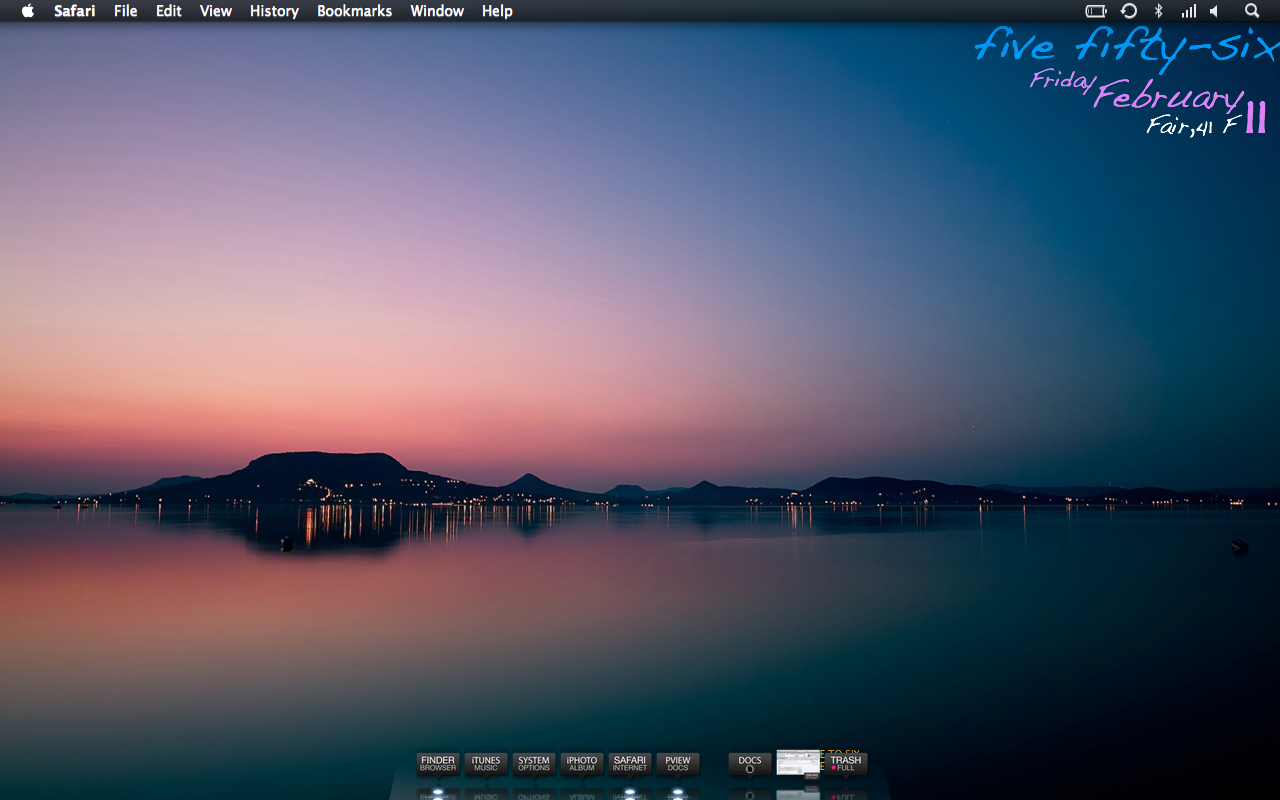Open the File menu
This screenshot has height=800, width=1280.
click(x=126, y=11)
